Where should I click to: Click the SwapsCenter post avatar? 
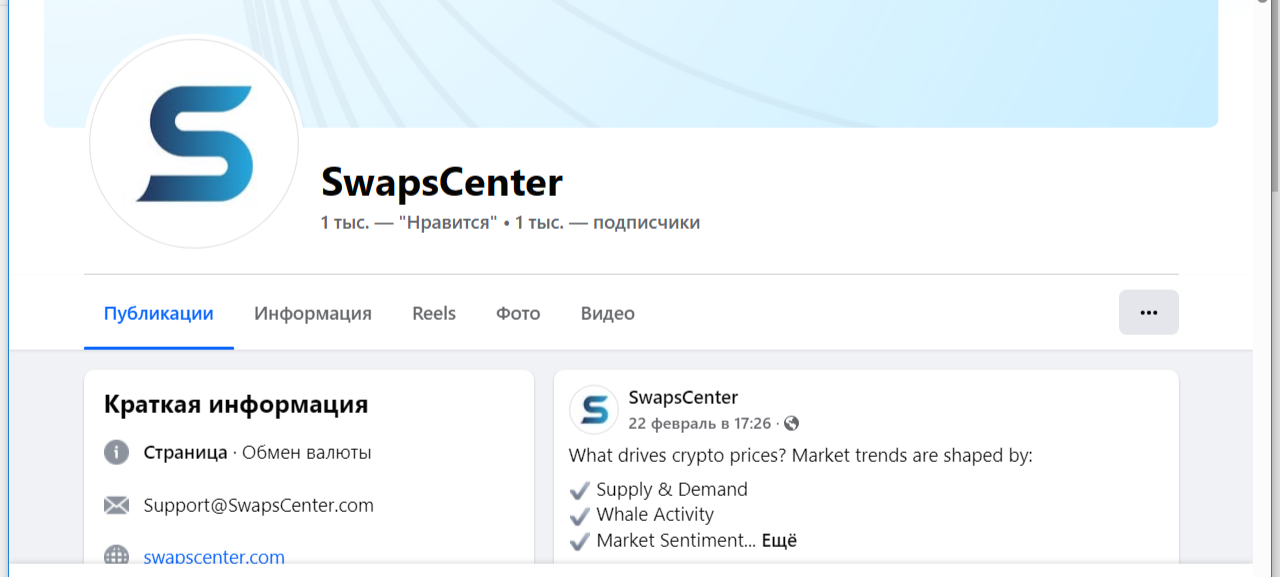pyautogui.click(x=594, y=410)
